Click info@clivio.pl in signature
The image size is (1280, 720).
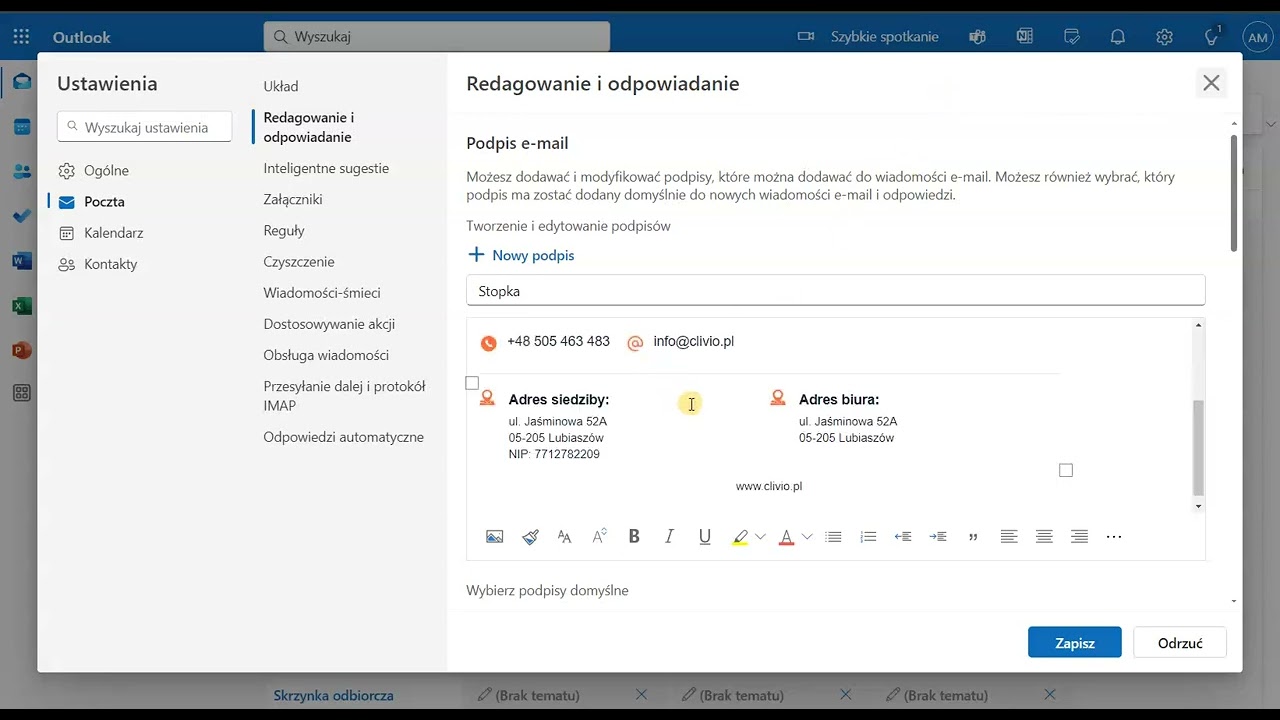(693, 341)
